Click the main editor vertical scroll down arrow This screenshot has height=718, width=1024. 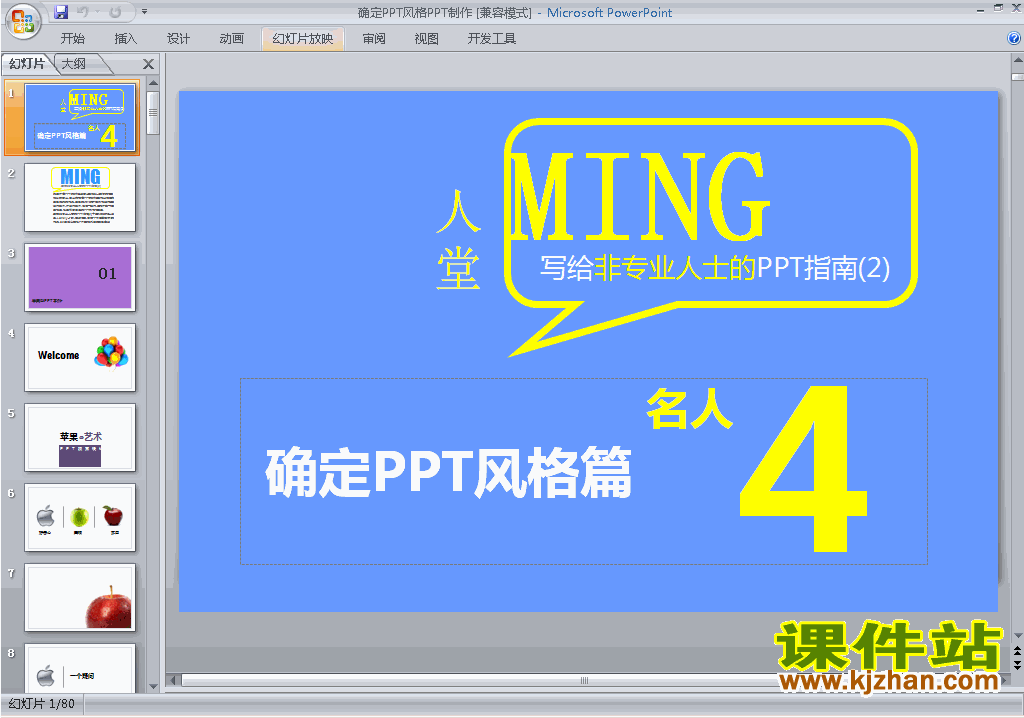(1017, 635)
